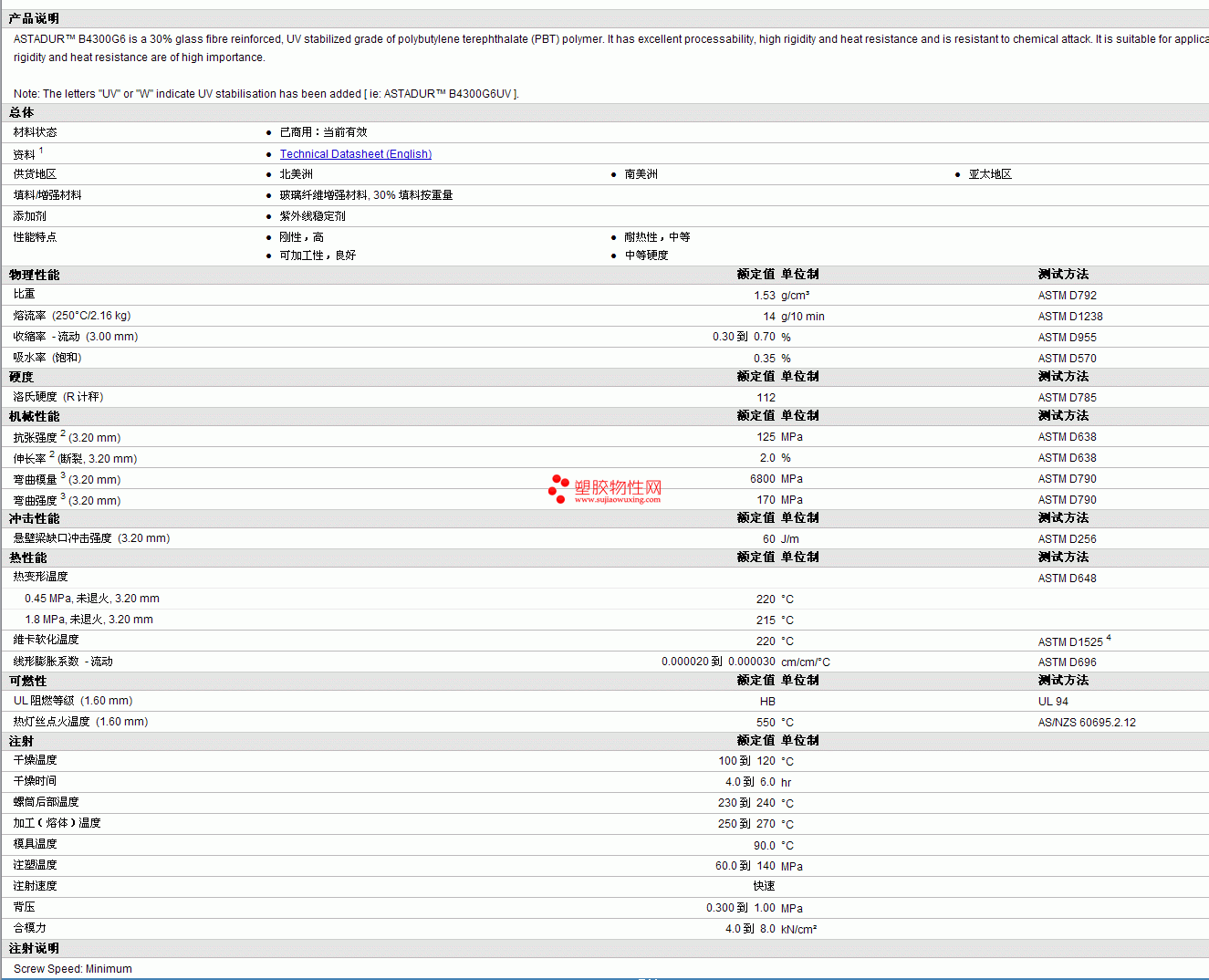Click the ASTM D955 shrinkage test method

1068,338
